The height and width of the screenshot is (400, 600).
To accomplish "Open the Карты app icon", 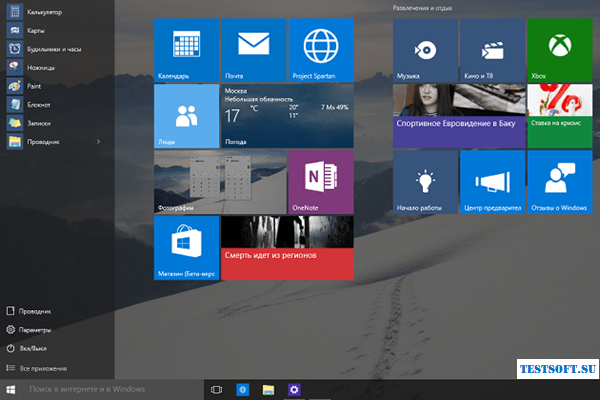I will tap(15, 30).
